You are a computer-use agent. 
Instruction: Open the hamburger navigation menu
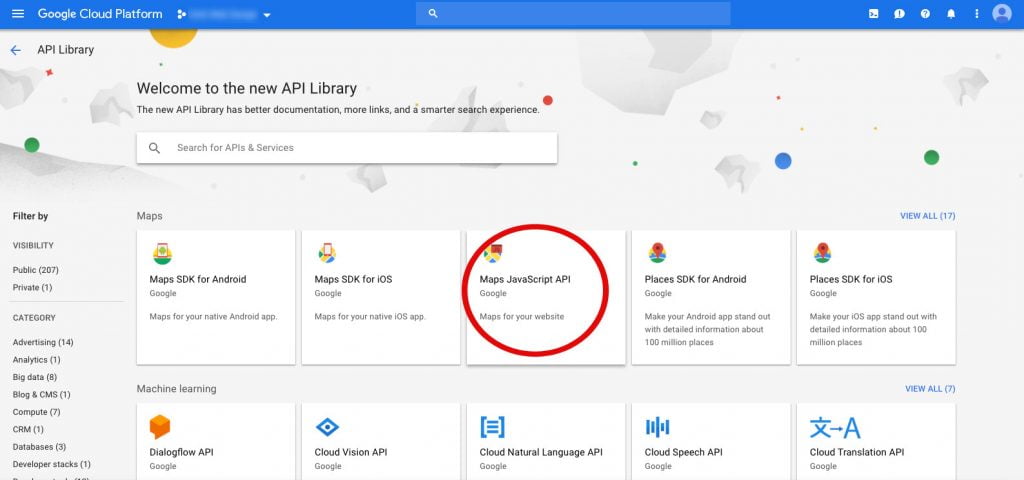[x=18, y=14]
